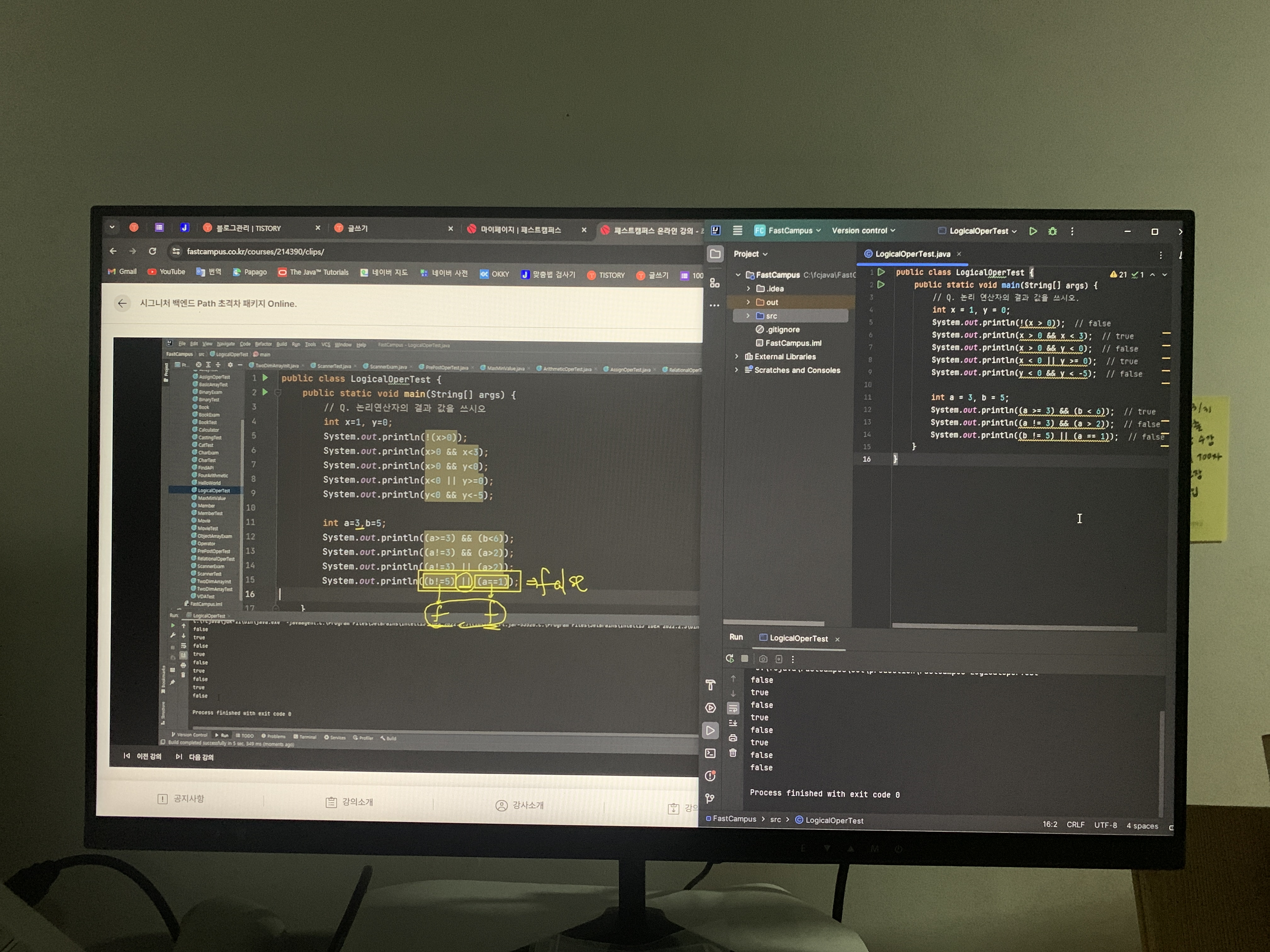Toggle Scroll to End in console
1270x952 pixels.
pyautogui.click(x=733, y=723)
